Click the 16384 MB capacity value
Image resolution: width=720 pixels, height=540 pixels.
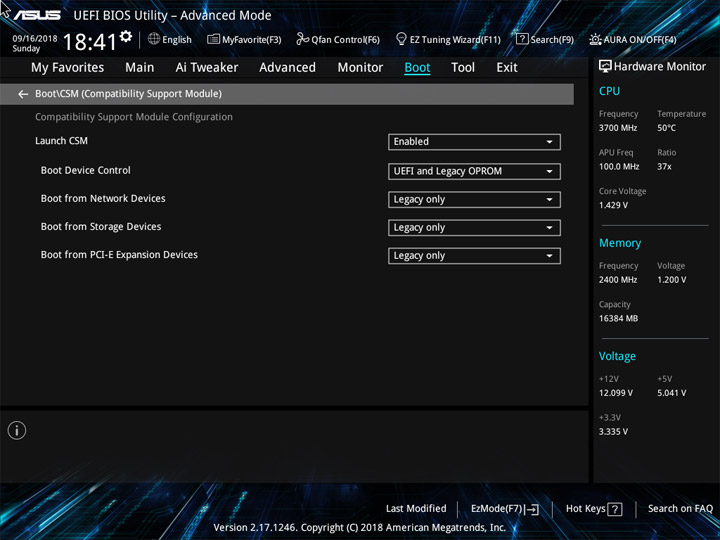[618, 319]
